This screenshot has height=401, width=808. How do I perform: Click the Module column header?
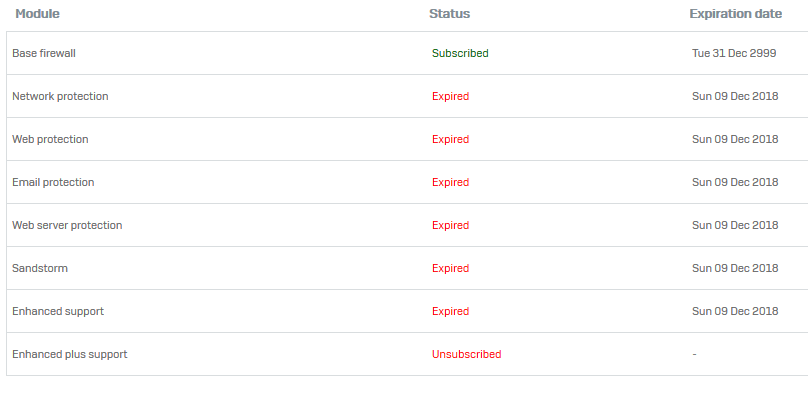[38, 14]
